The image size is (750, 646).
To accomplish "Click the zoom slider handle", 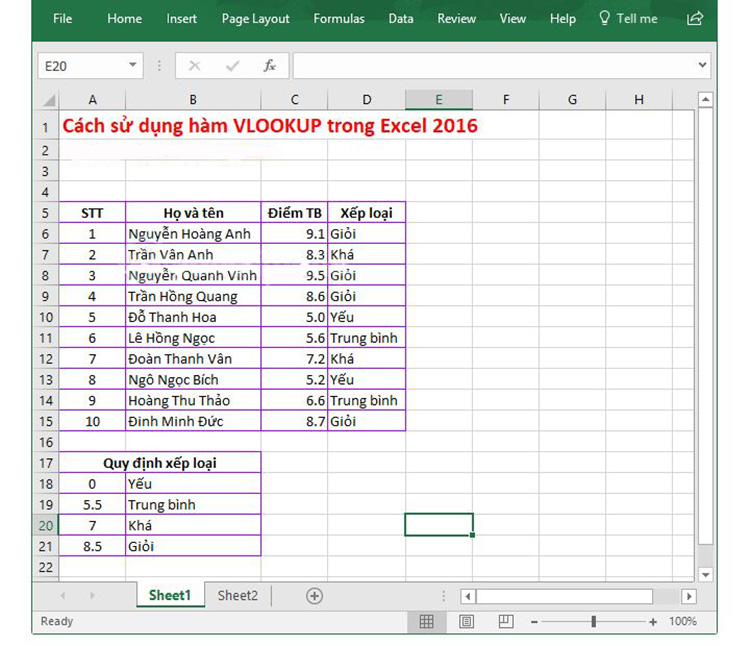I will (x=594, y=622).
